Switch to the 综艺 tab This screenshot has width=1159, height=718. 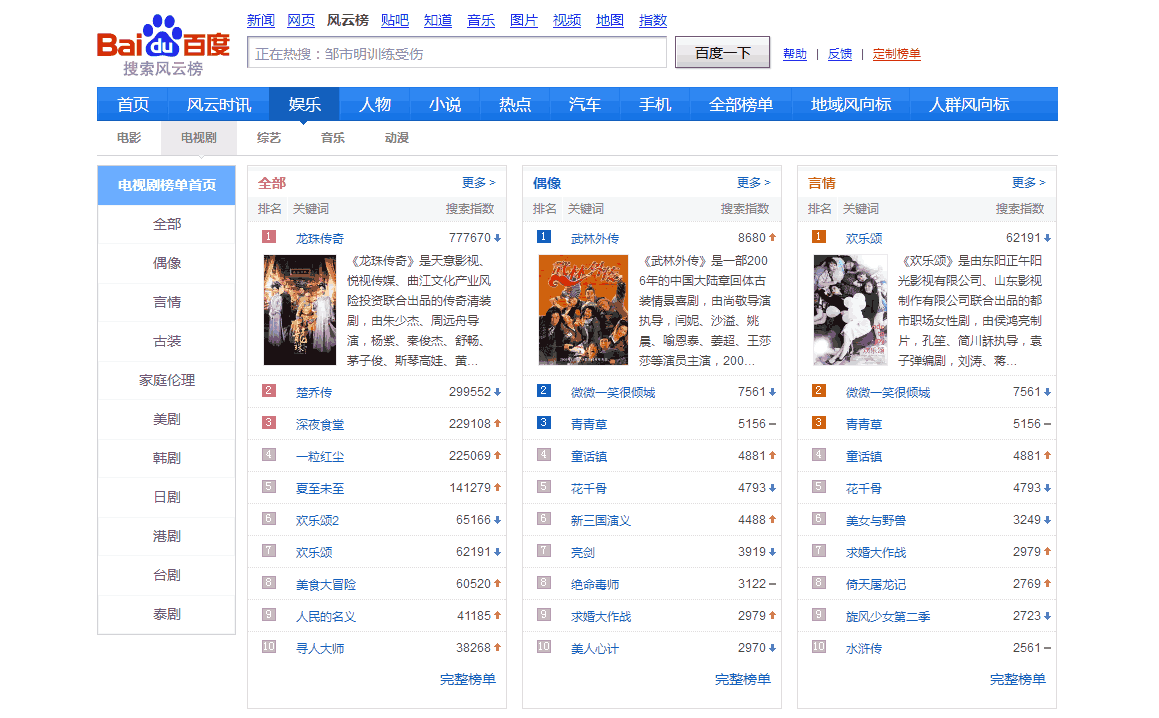click(x=268, y=138)
